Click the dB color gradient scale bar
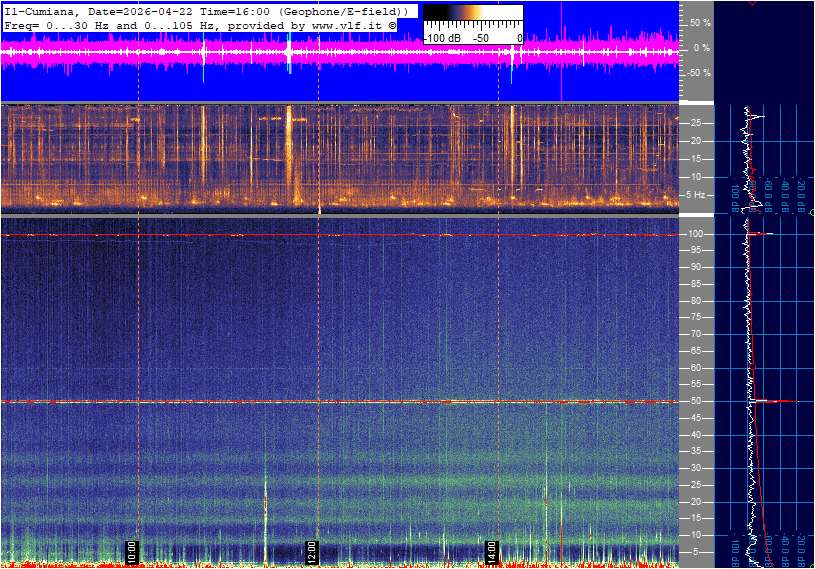The height and width of the screenshot is (569, 815). point(472,14)
